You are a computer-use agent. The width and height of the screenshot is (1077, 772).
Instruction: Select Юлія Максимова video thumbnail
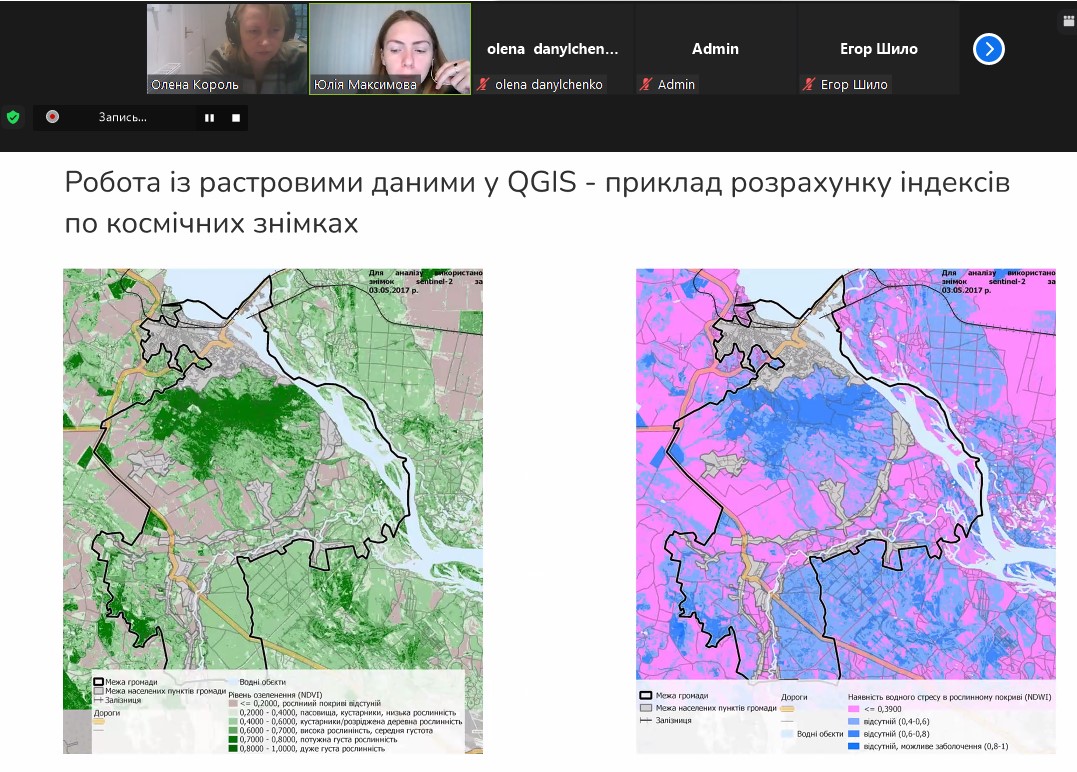(x=390, y=48)
